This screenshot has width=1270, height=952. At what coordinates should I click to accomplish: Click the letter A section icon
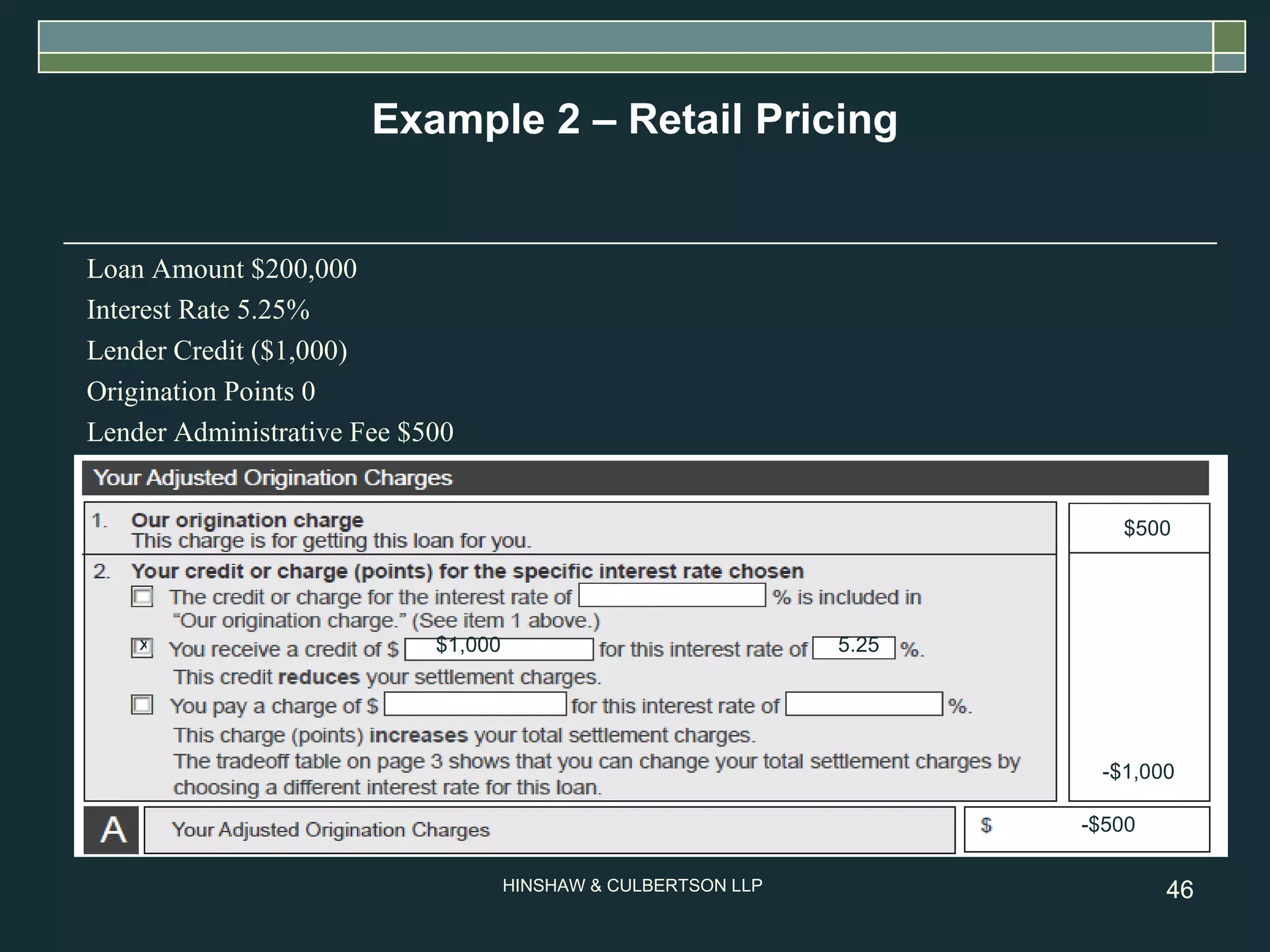pos(112,830)
